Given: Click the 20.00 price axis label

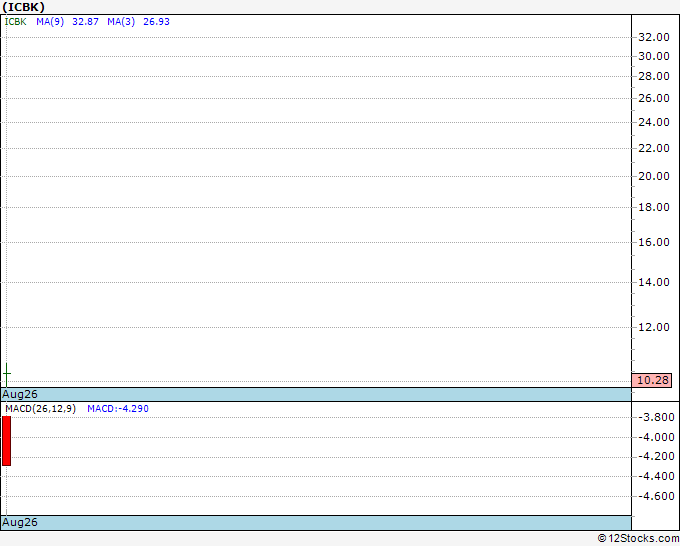Looking at the screenshot, I should 654,176.
